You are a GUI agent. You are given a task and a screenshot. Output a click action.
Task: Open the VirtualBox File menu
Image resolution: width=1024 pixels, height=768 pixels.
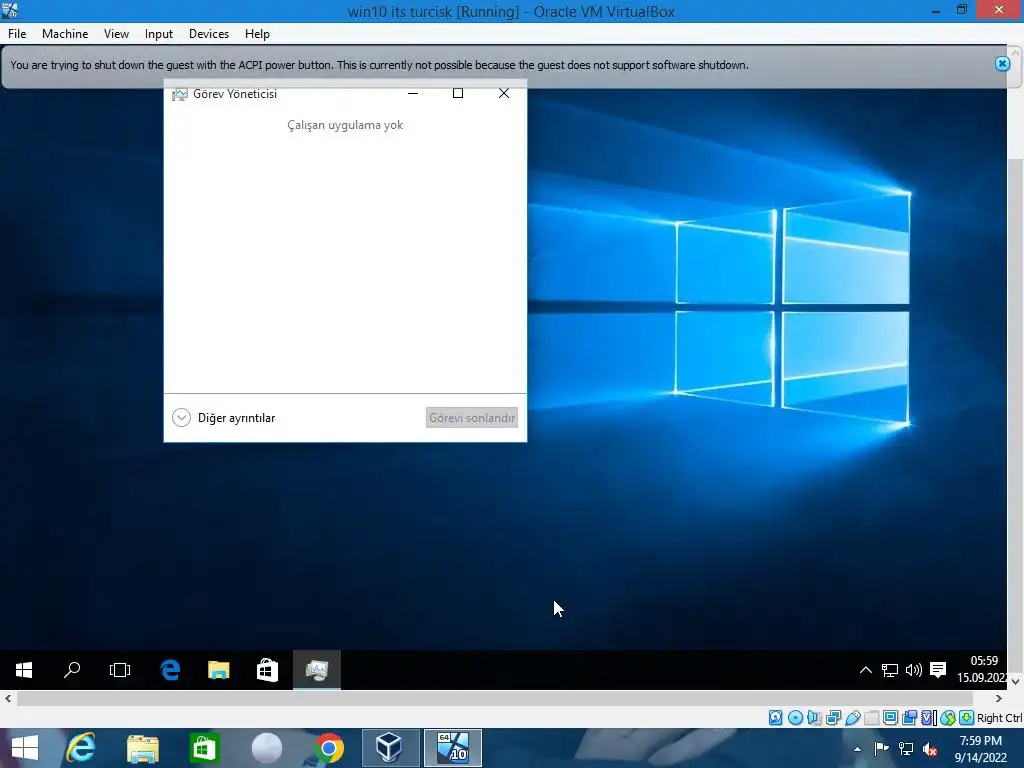point(17,34)
